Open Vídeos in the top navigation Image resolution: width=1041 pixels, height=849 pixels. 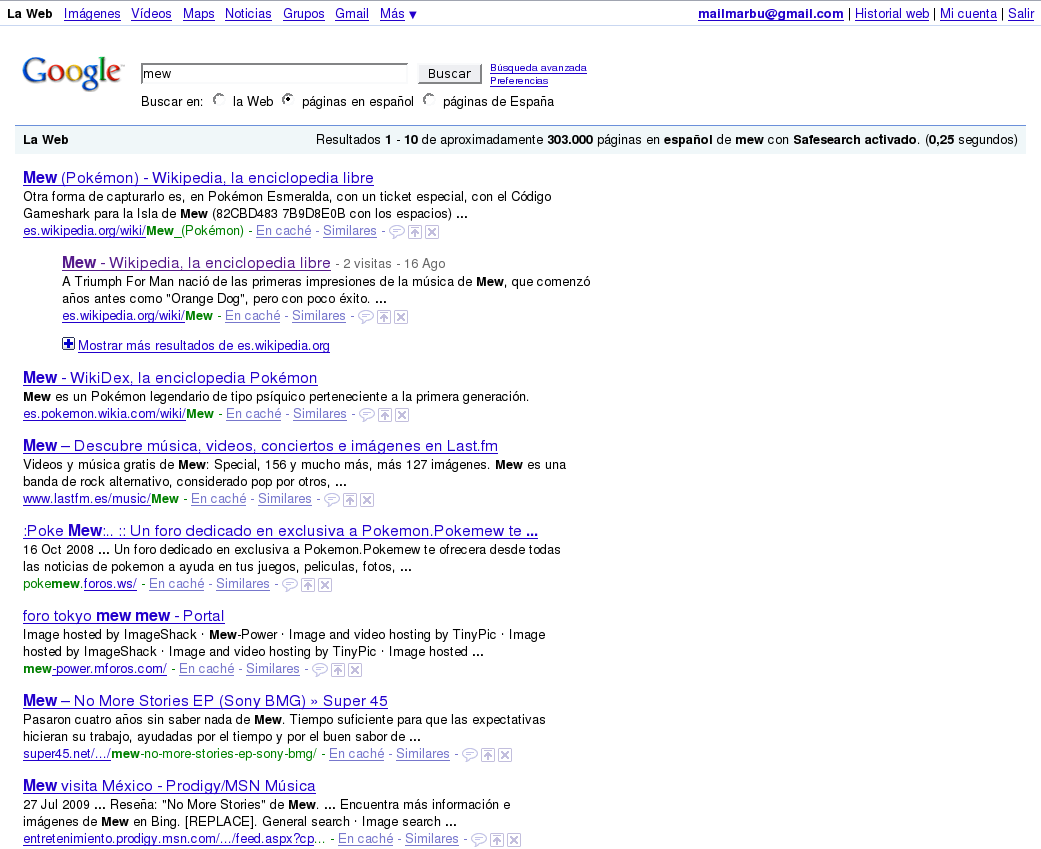point(151,14)
